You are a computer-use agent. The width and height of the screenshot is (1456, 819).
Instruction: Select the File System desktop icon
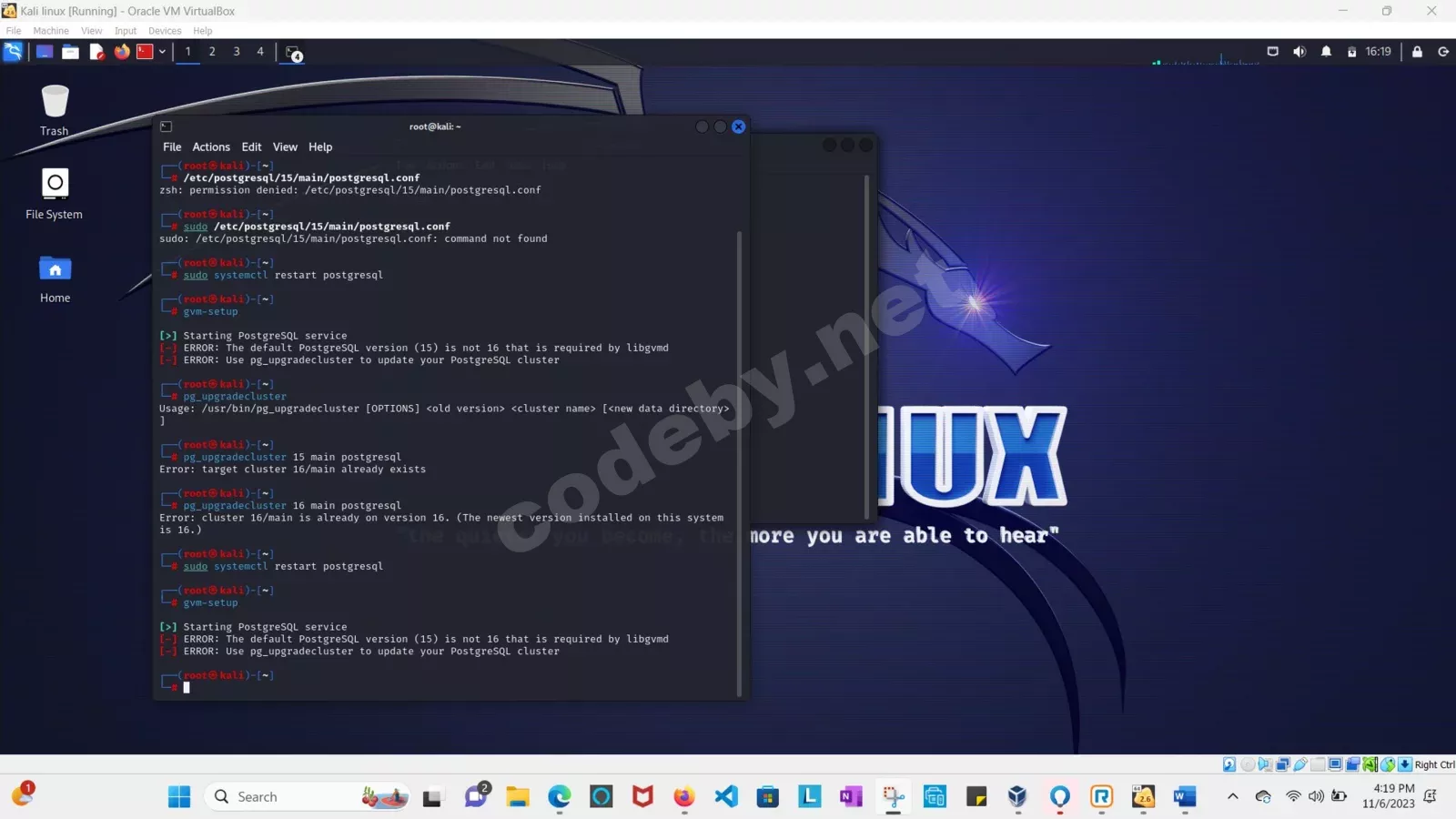(x=55, y=194)
